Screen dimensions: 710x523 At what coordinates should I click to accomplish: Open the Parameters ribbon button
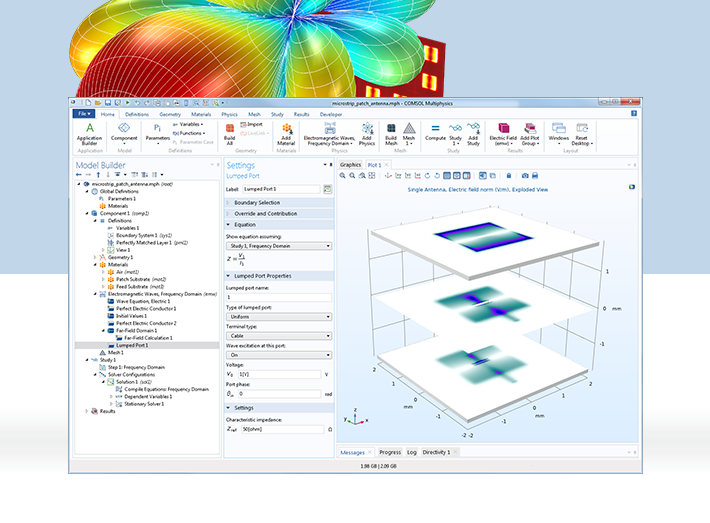point(158,134)
